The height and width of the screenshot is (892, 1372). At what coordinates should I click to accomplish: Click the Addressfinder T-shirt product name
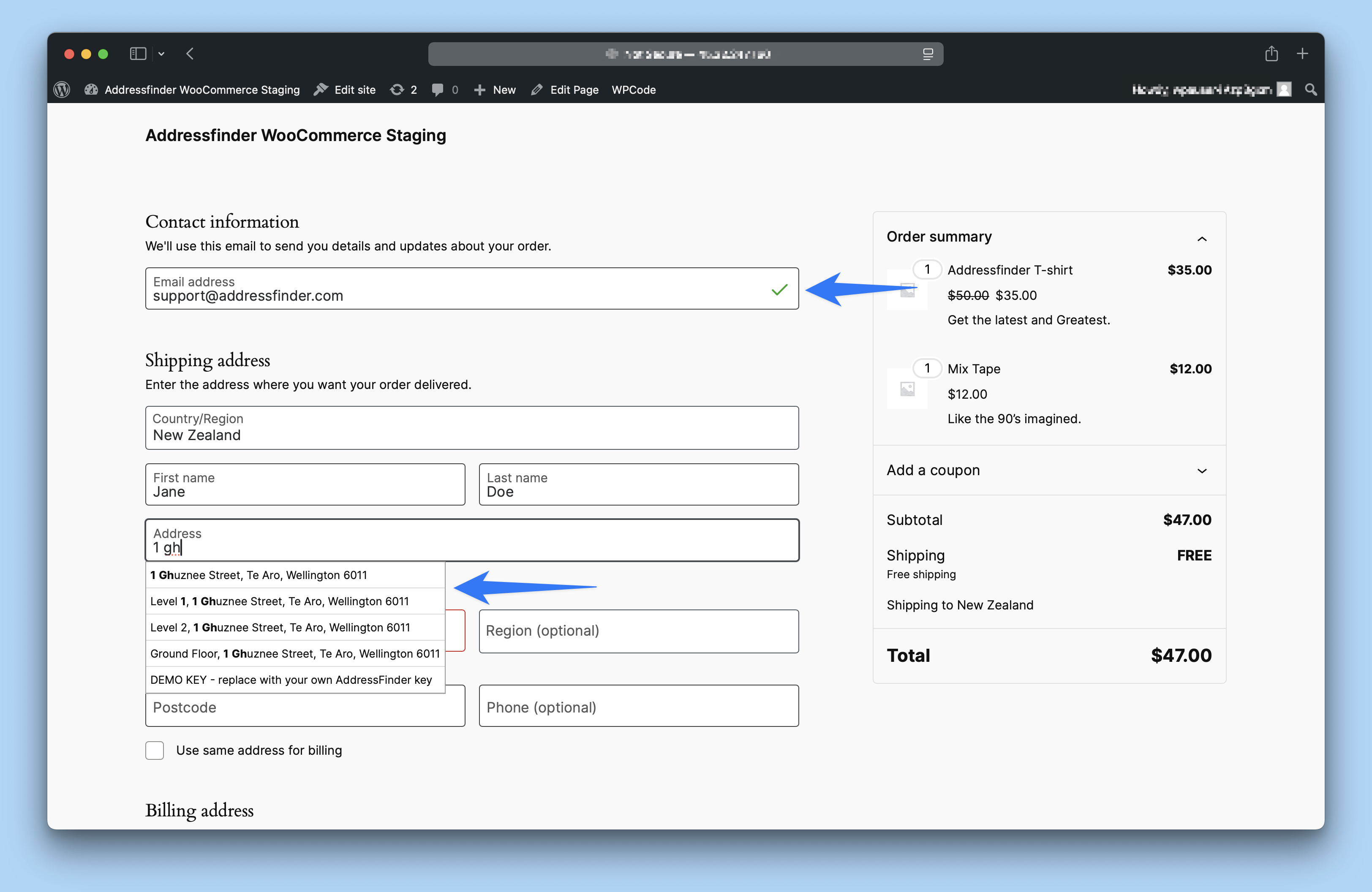tap(1010, 270)
